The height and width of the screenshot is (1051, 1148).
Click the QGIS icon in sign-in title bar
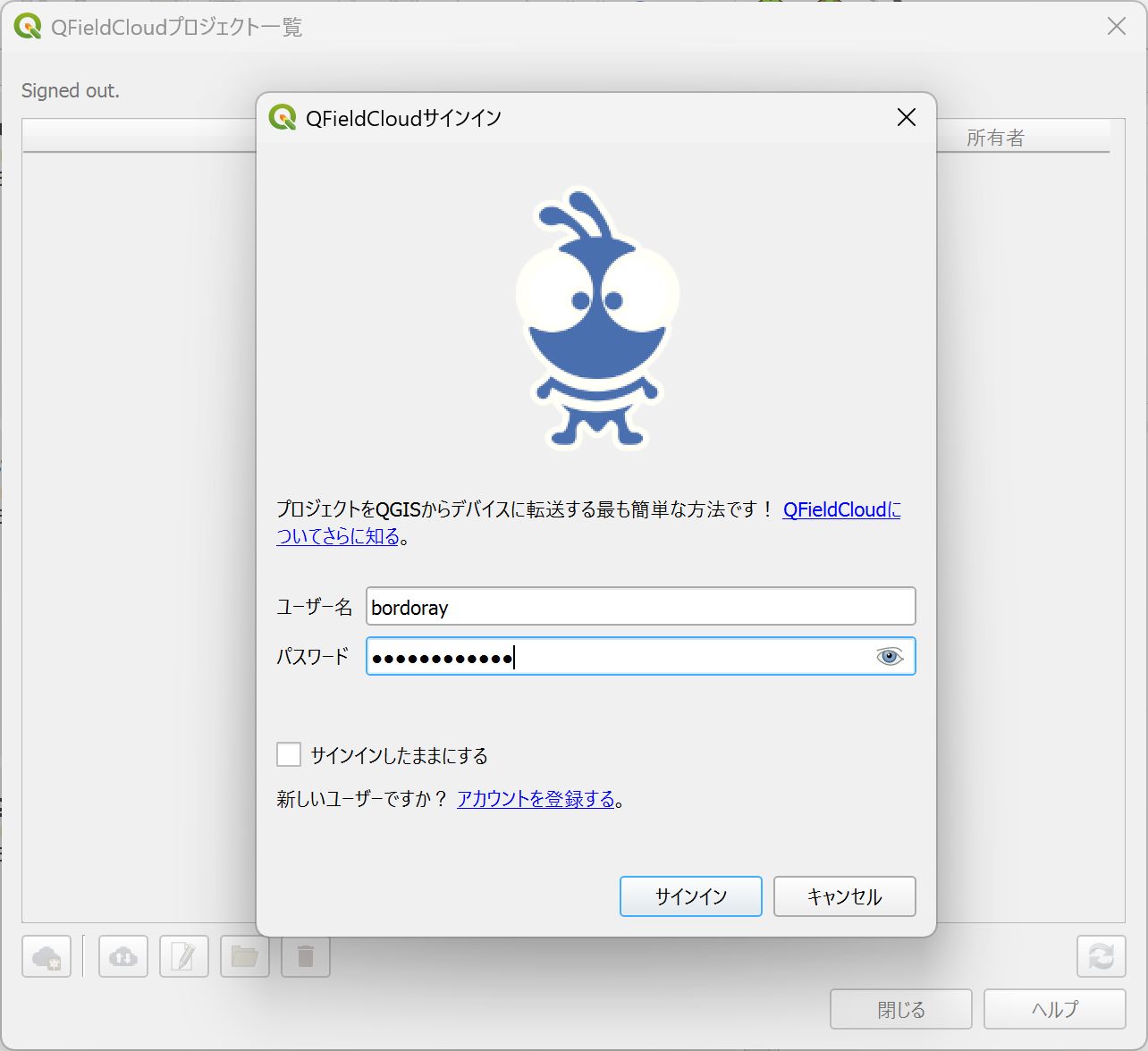(283, 117)
